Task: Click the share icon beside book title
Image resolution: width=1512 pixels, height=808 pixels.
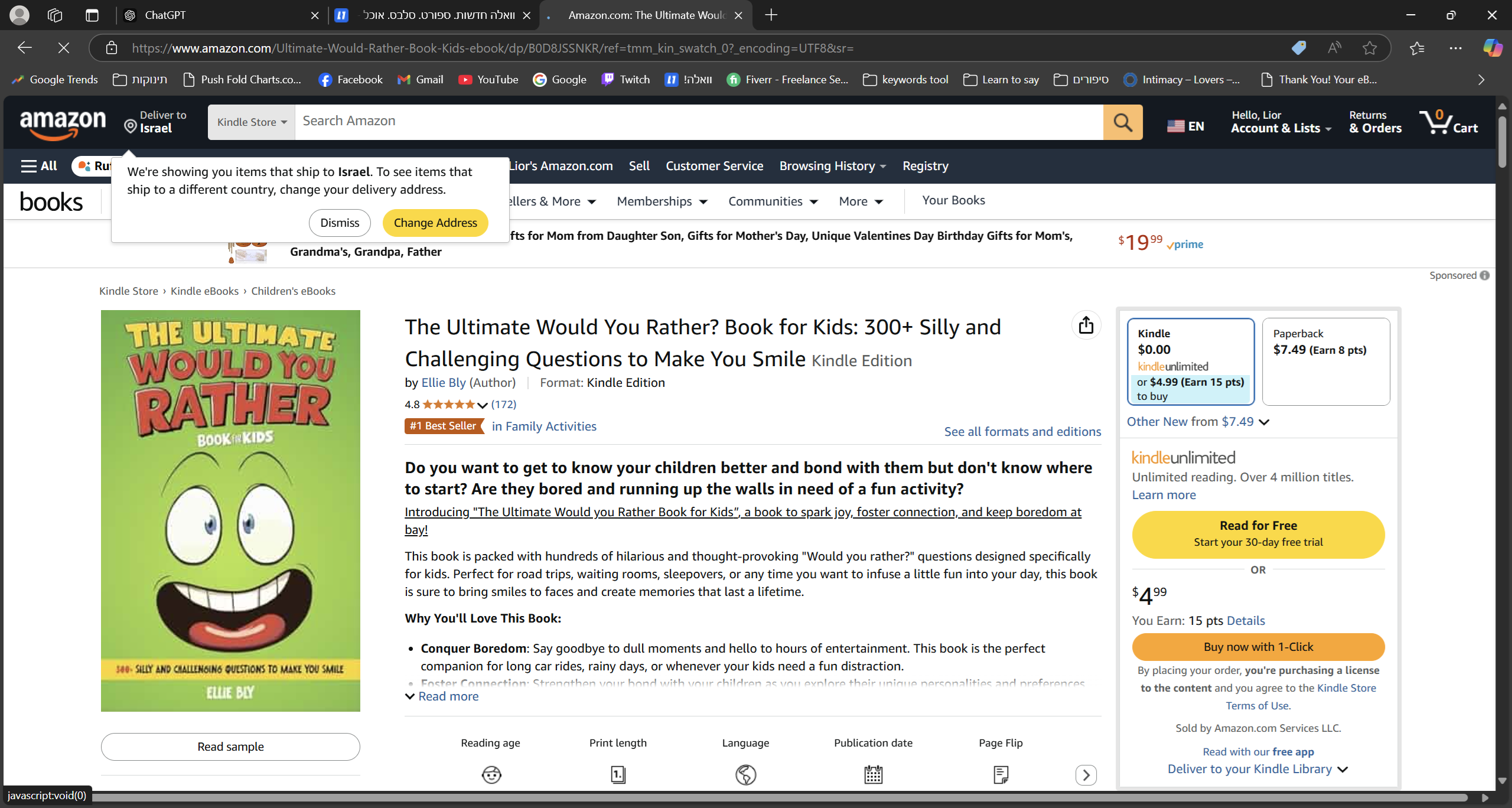Action: 1086,325
